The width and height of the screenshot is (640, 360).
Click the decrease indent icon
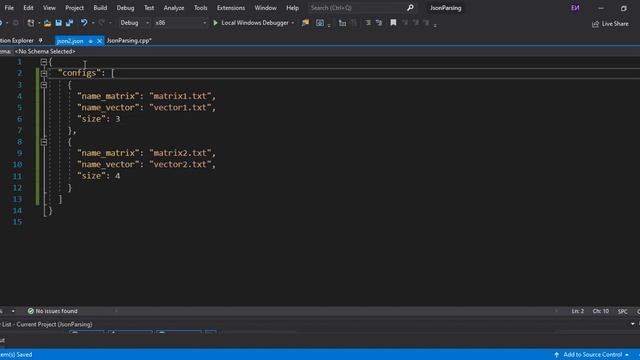[342, 23]
